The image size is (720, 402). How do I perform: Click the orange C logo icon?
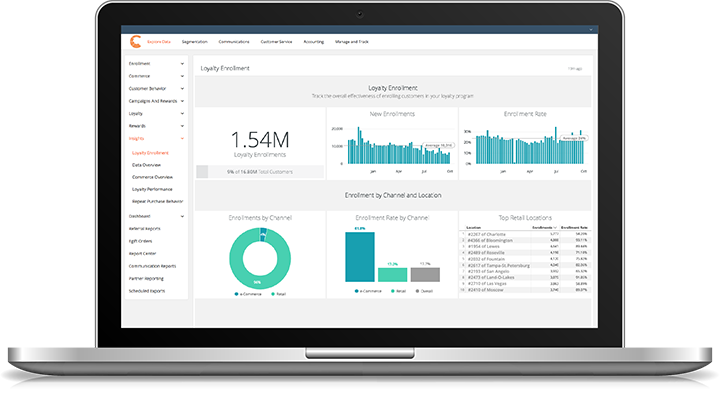pyautogui.click(x=135, y=42)
